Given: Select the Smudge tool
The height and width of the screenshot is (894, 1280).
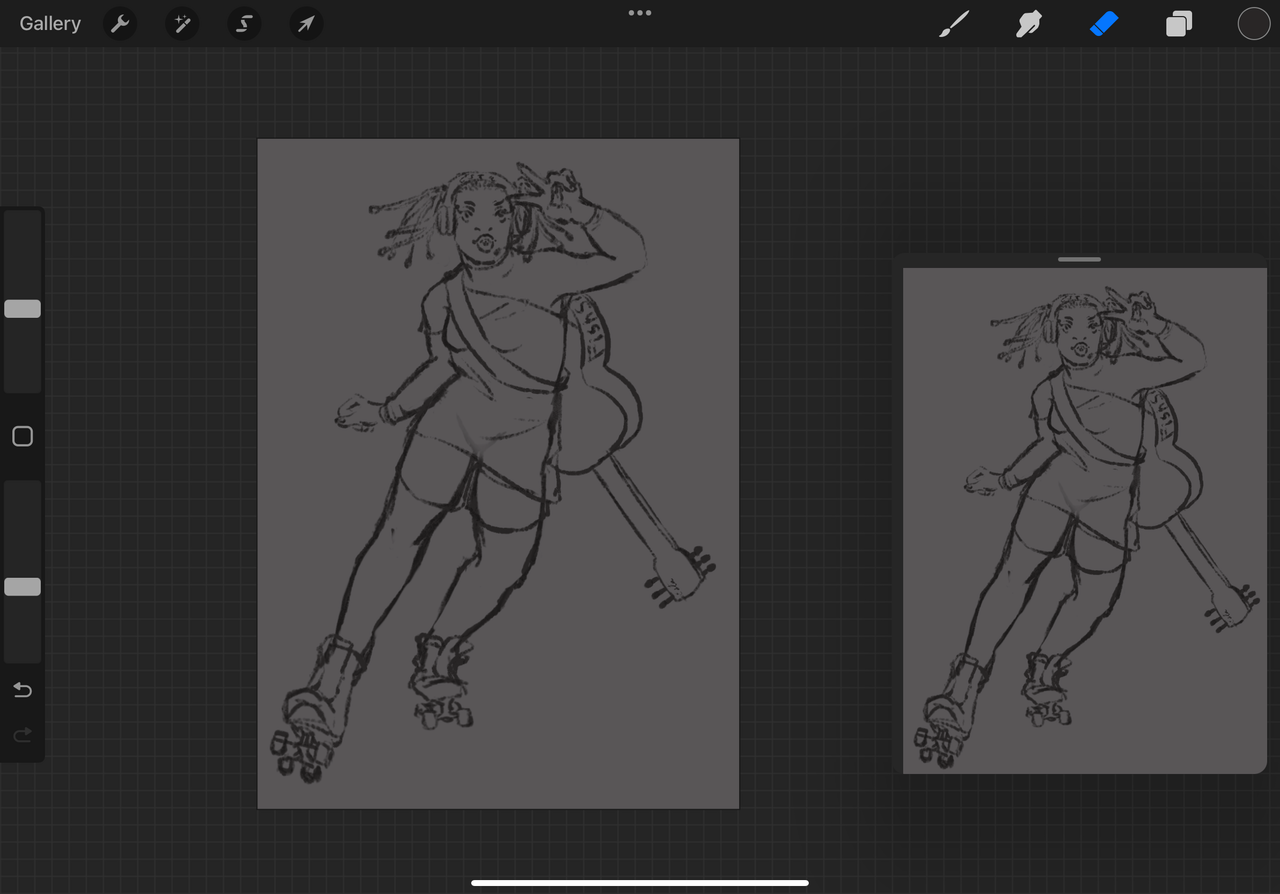Looking at the screenshot, I should [x=1029, y=24].
